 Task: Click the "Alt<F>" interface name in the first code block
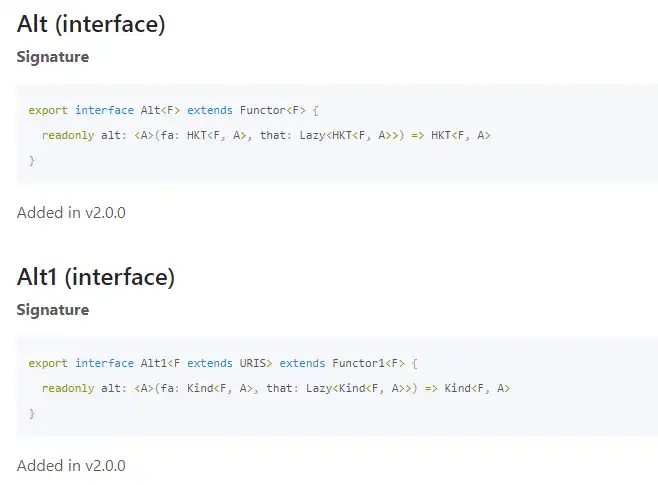tap(157, 110)
